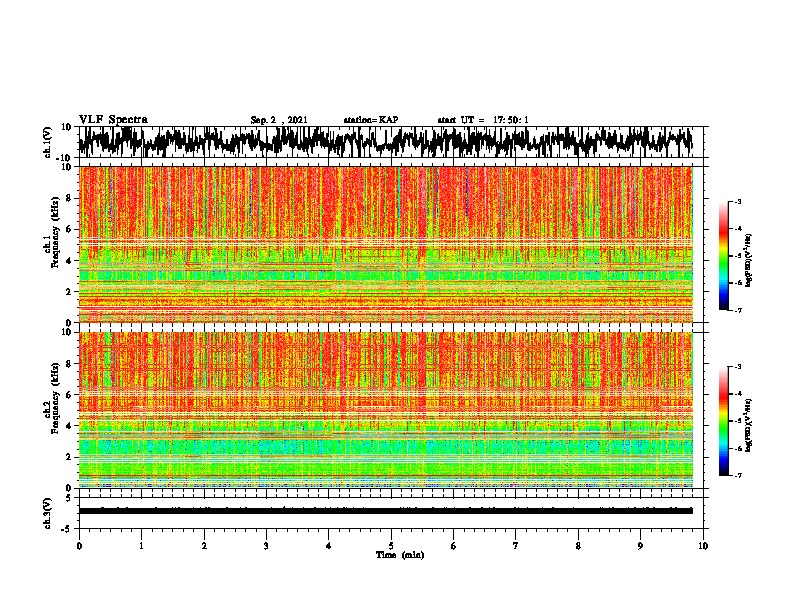Click the "-10" tick on ch.1(V) axis
Screen dimensions: 792x612
[65, 156]
